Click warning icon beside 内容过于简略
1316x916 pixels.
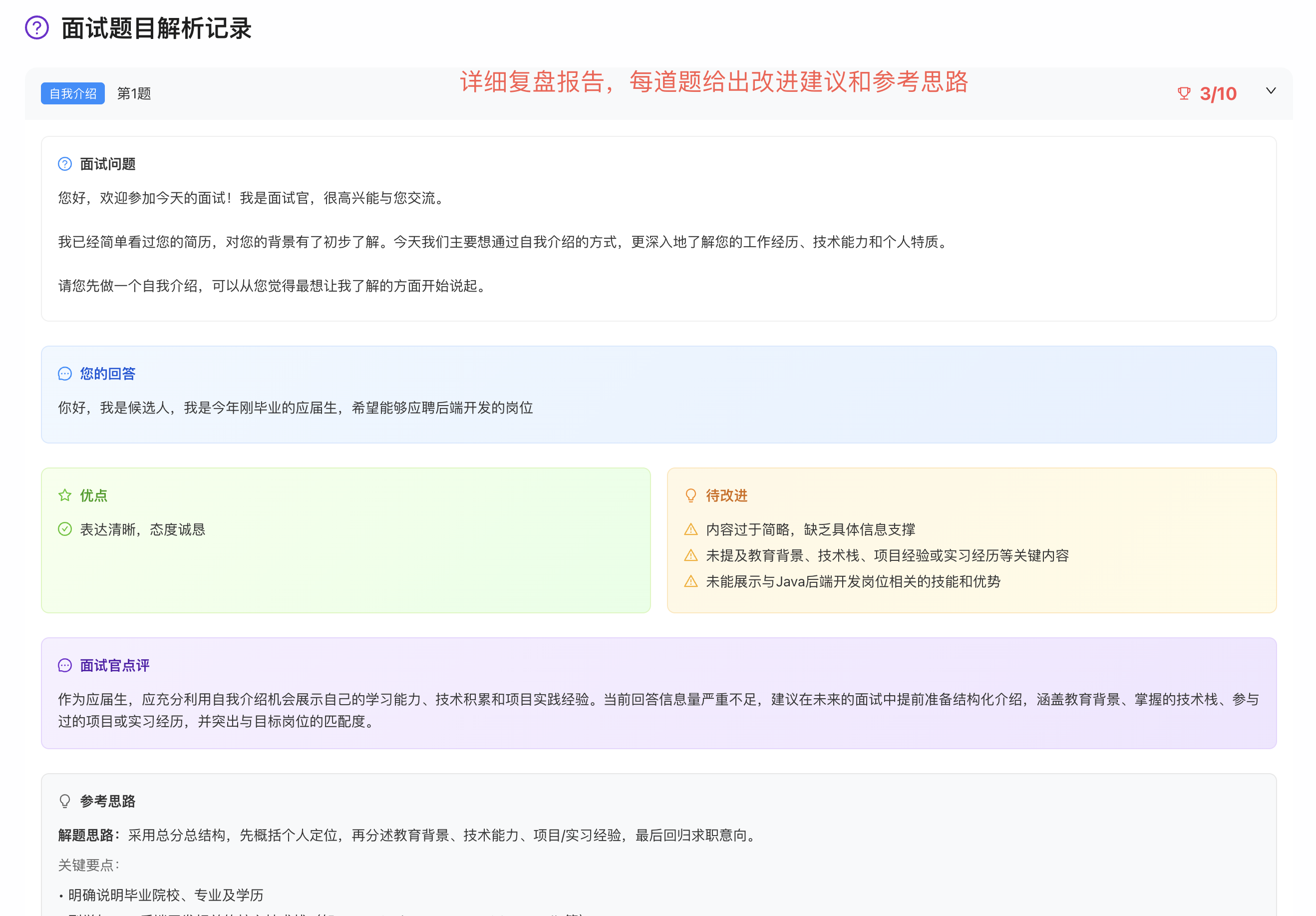(690, 529)
